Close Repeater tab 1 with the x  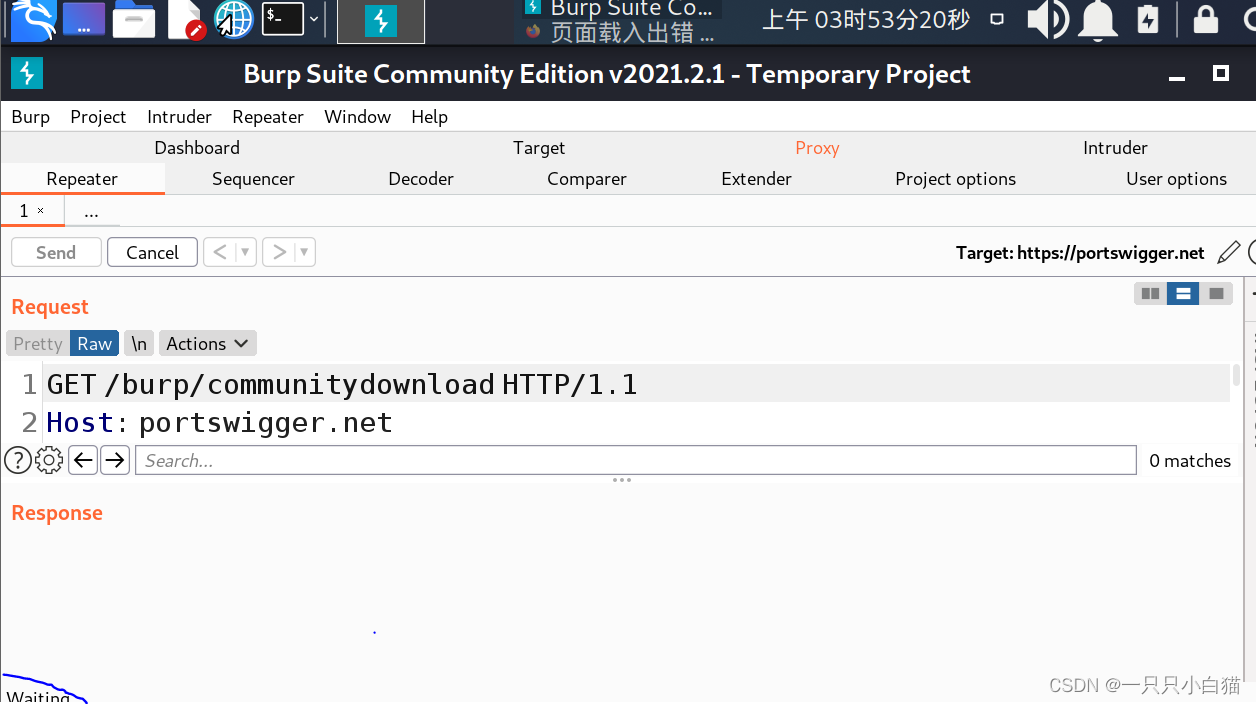click(41, 211)
